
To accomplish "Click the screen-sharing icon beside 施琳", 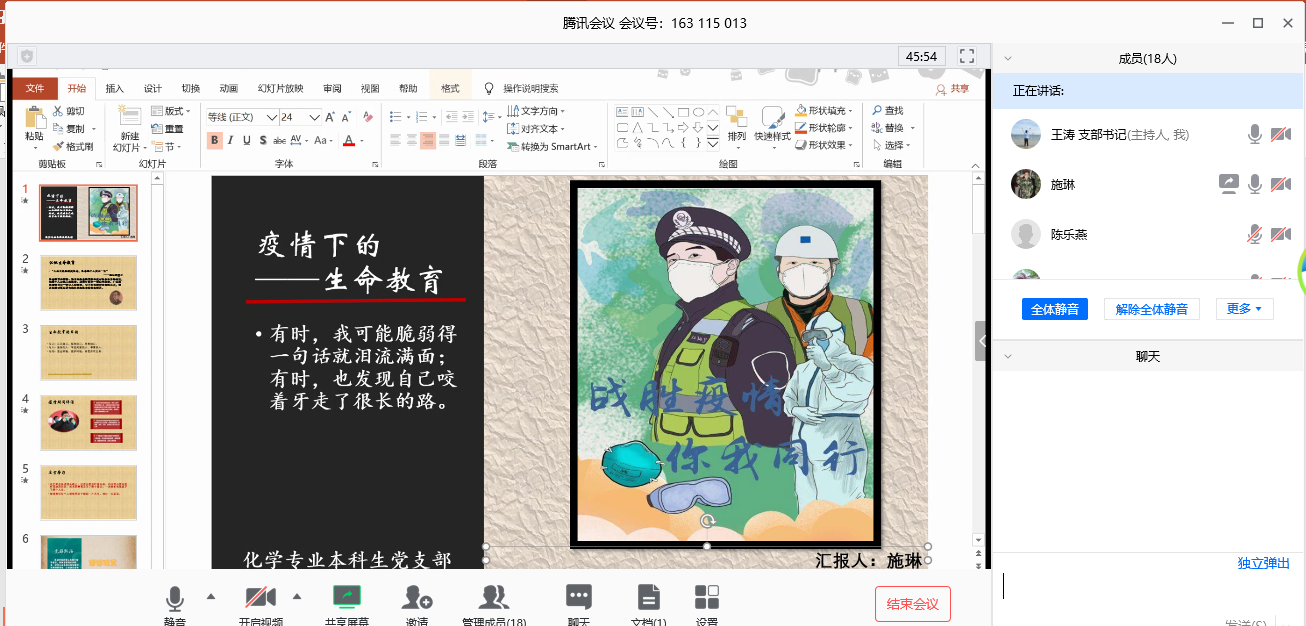I will (x=1228, y=184).
